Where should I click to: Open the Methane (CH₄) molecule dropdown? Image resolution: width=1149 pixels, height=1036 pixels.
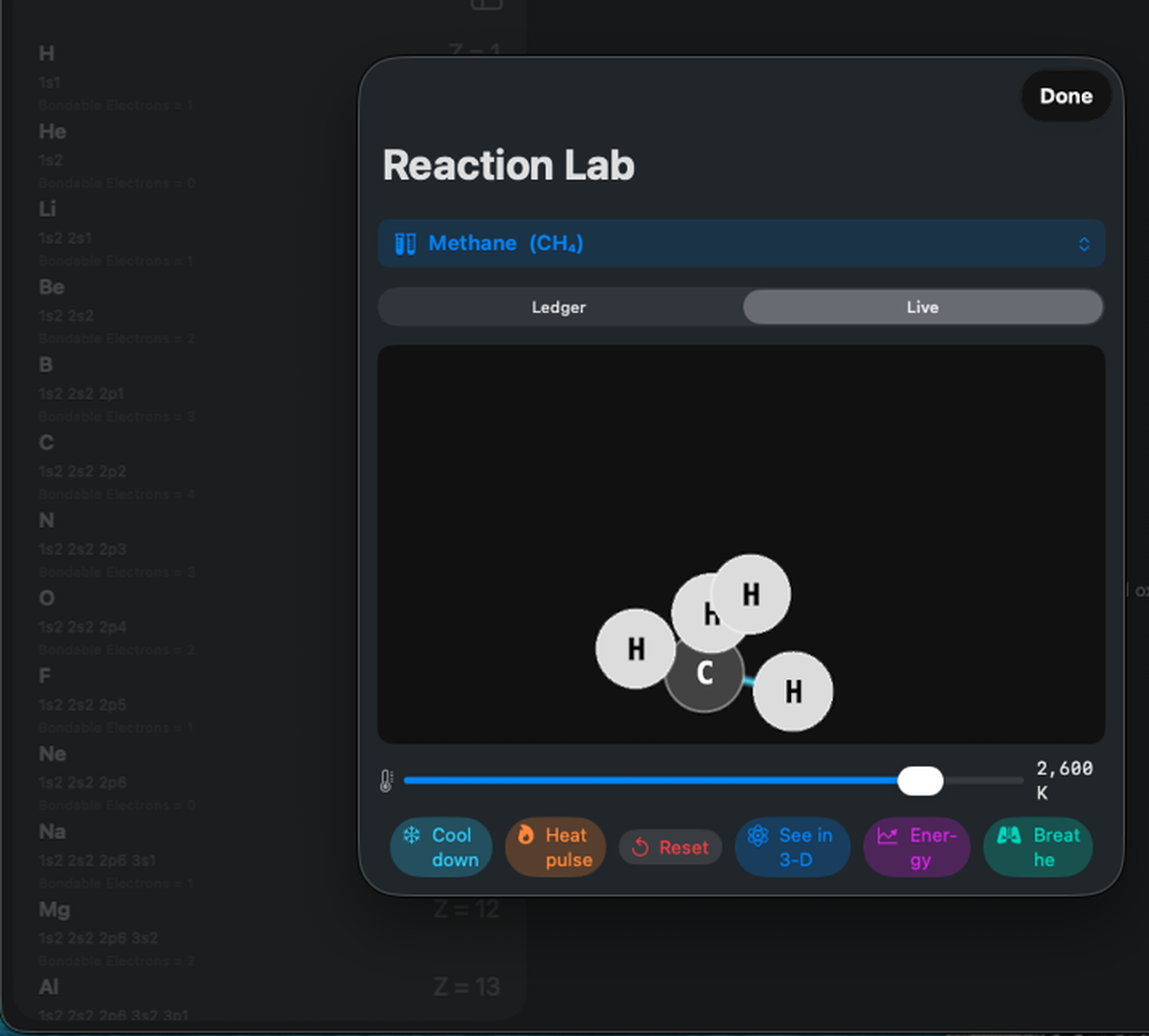741,243
